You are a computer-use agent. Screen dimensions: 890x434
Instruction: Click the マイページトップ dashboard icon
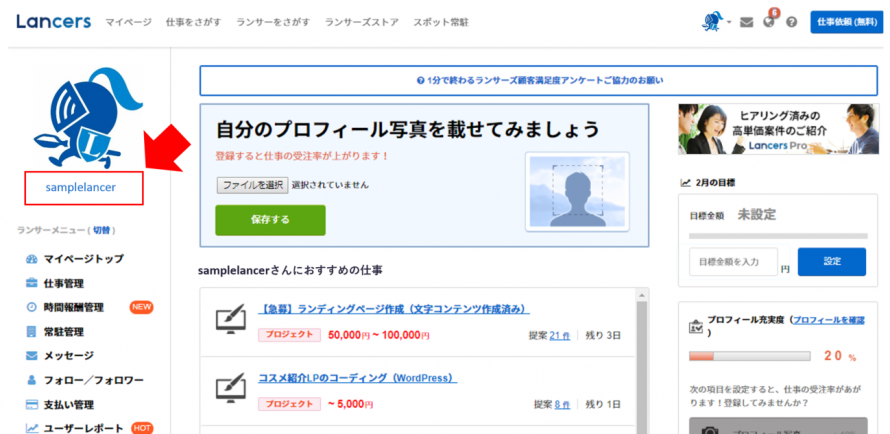pyautogui.click(x=31, y=259)
